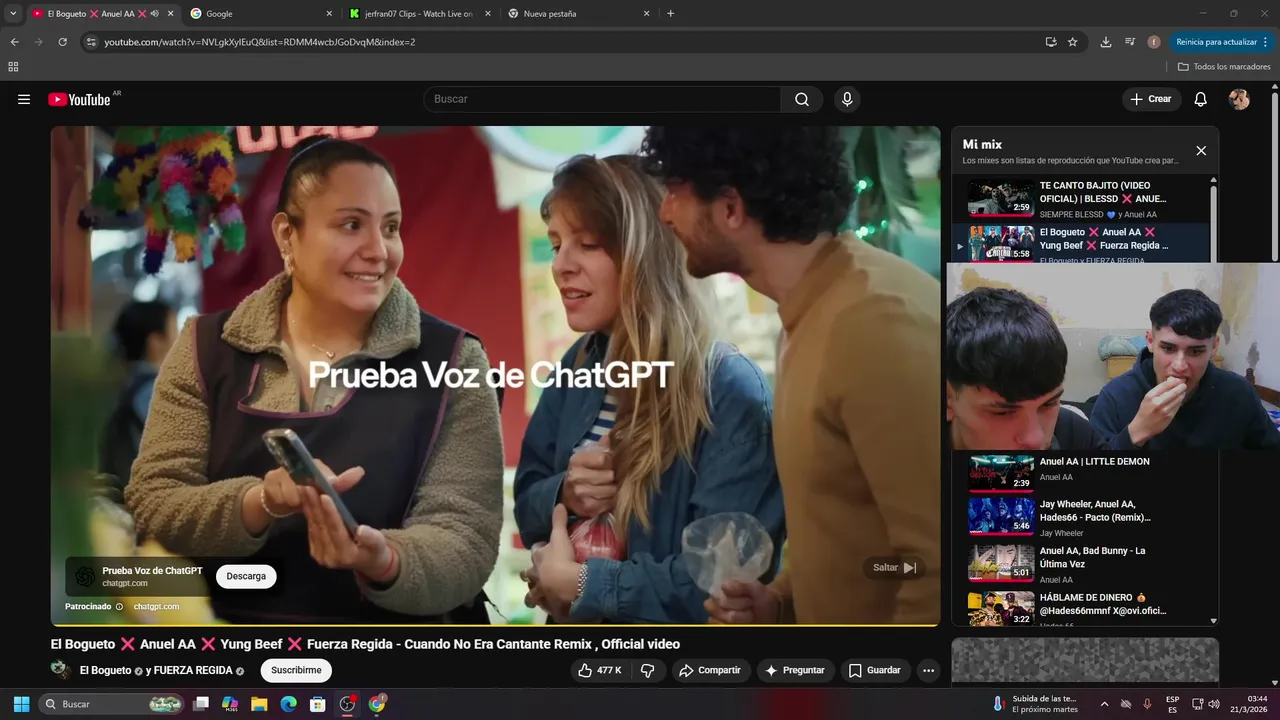
Task: View site information icon in address bar
Action: click(91, 42)
